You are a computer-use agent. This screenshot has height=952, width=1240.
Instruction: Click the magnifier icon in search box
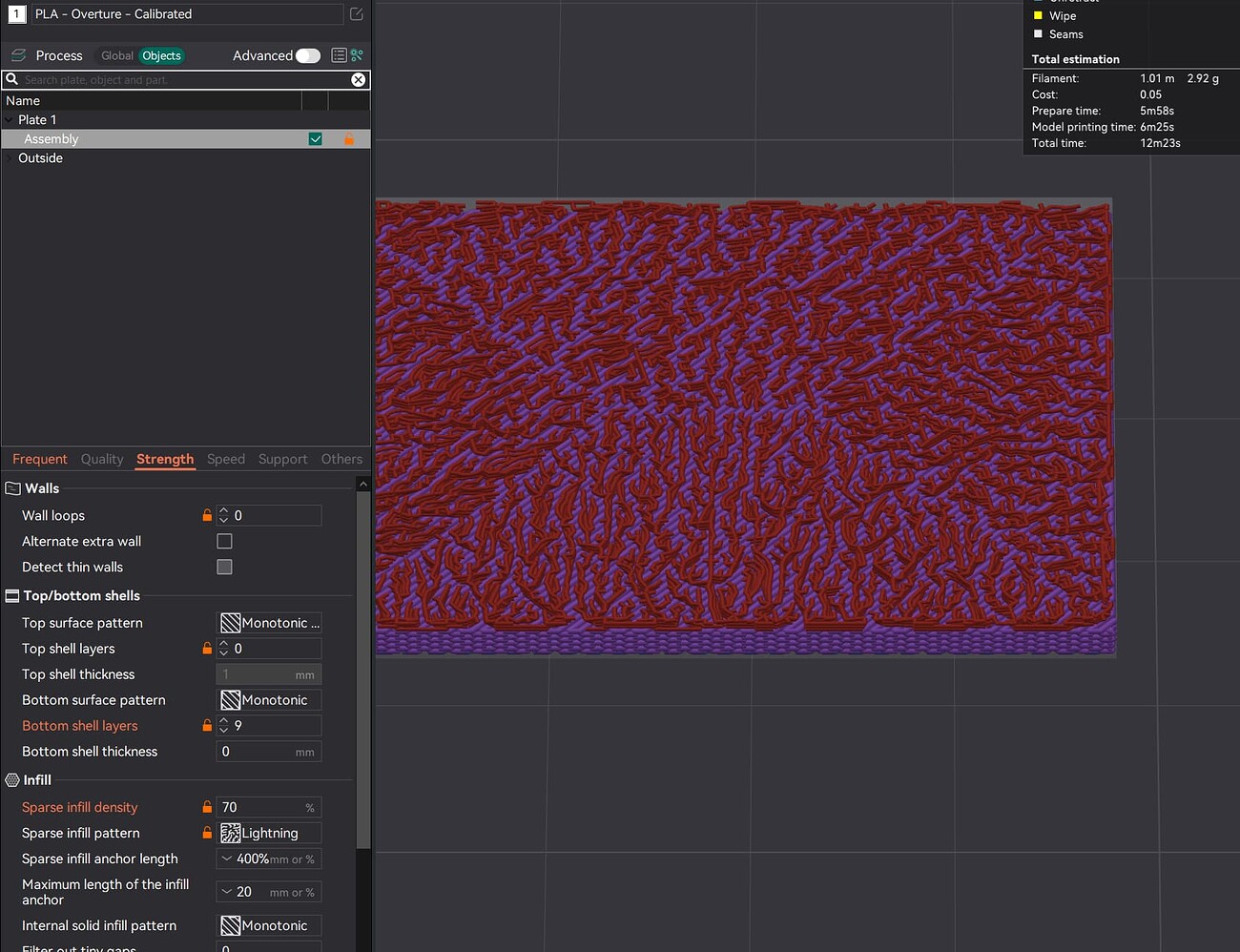point(12,79)
